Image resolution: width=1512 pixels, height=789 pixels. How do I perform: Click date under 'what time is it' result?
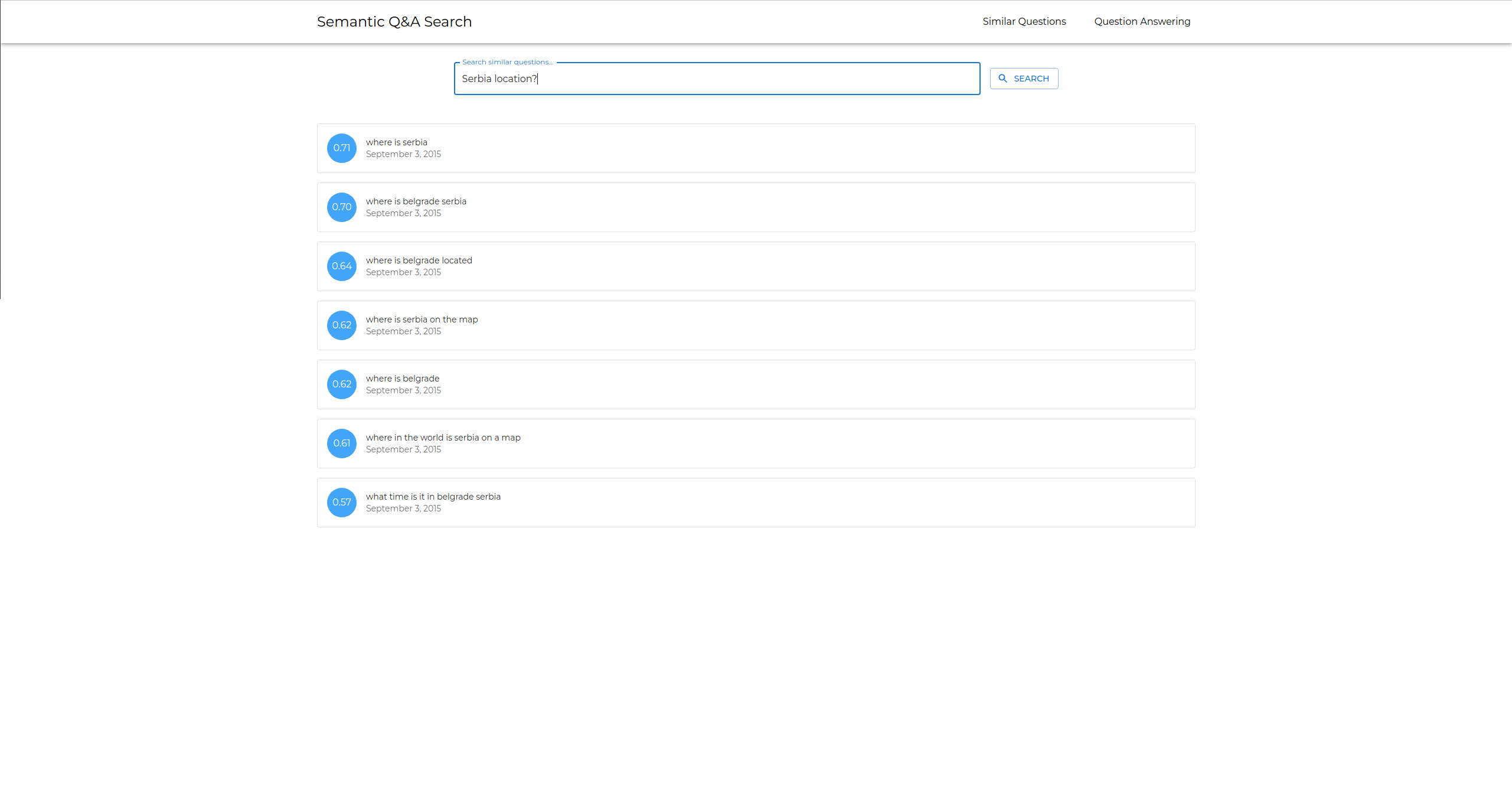point(403,508)
